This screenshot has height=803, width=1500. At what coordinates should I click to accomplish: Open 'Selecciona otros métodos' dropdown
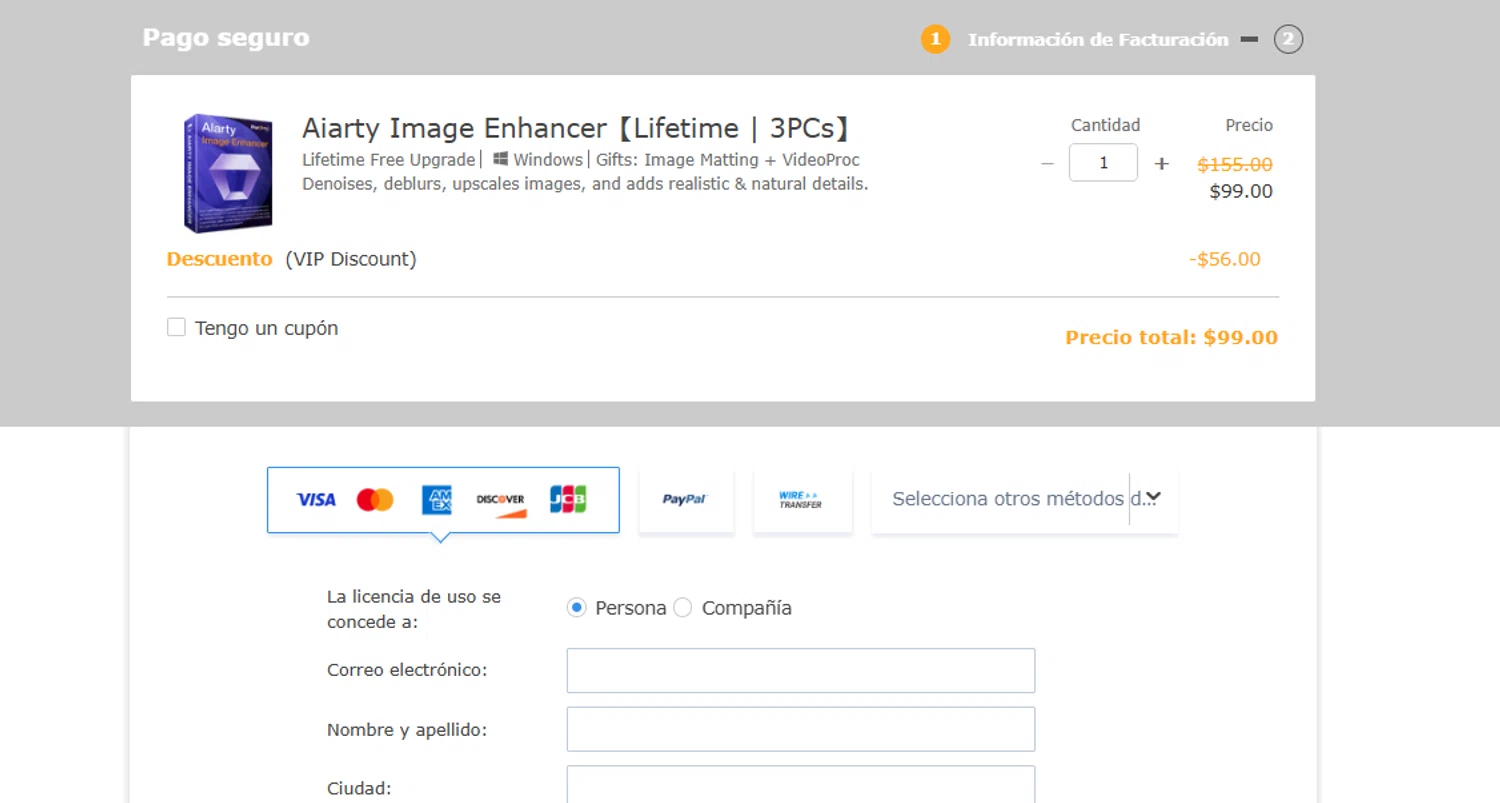coord(1025,498)
